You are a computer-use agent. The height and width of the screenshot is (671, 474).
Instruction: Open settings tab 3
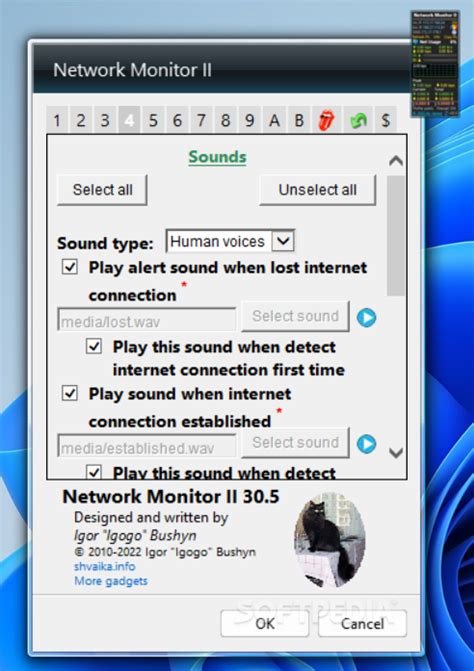click(105, 120)
